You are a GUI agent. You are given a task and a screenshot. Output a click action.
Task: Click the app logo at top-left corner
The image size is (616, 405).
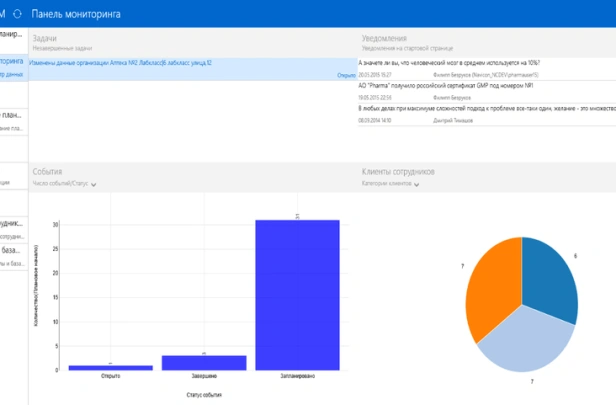[3, 11]
